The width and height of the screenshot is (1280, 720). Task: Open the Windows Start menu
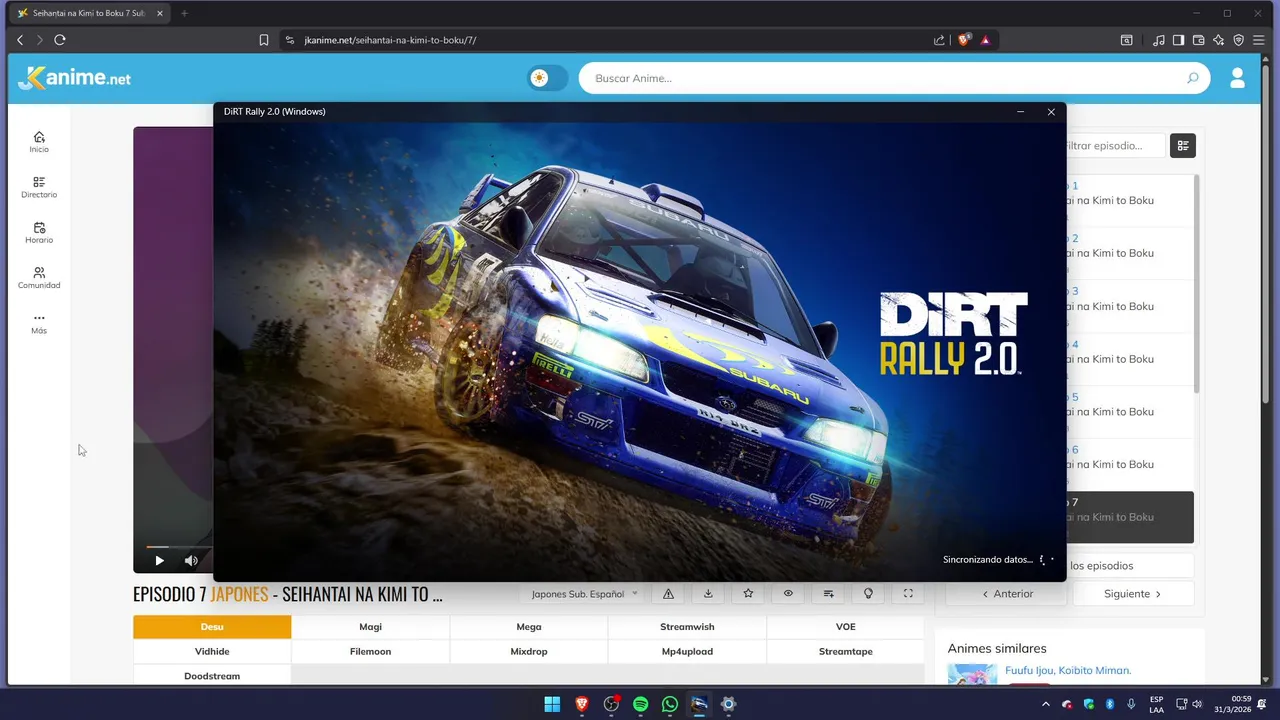pos(552,704)
